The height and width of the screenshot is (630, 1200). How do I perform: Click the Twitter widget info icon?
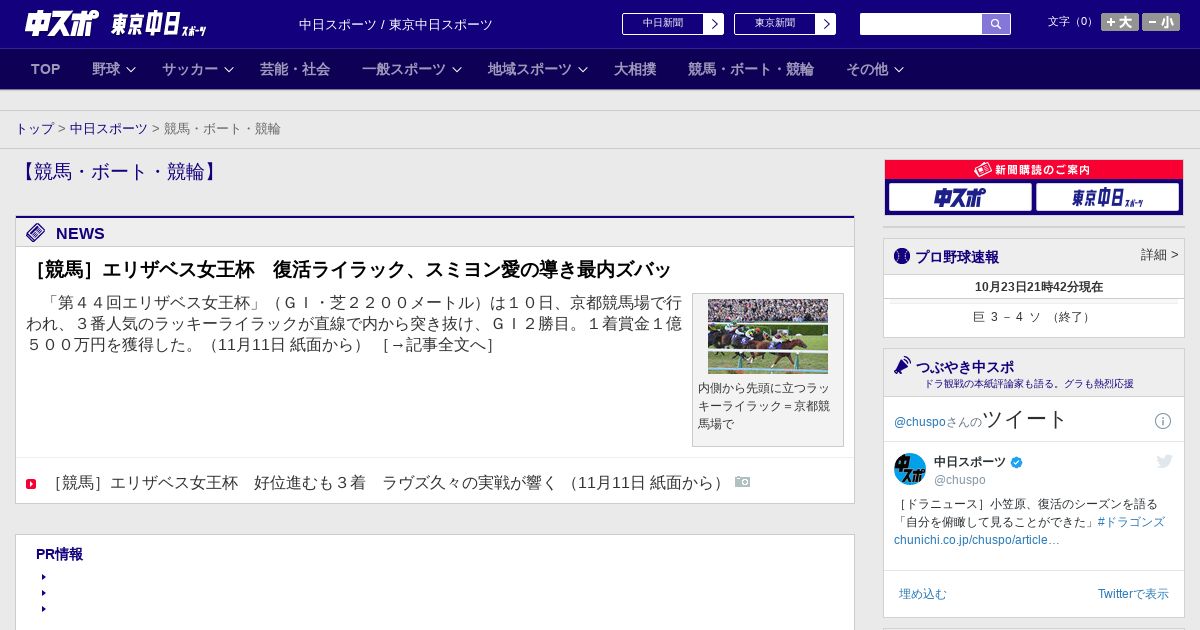tap(1163, 421)
